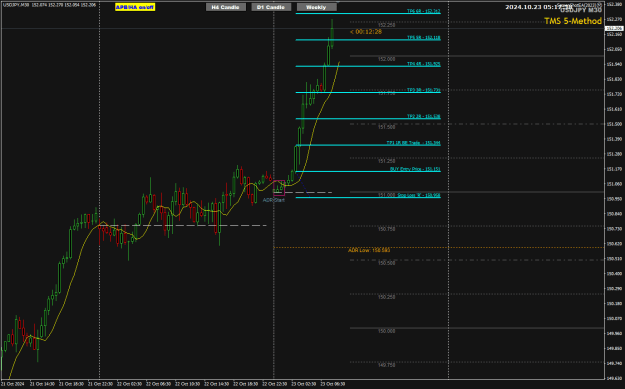
Task: Click the D1 Candle button
Action: tap(271, 7)
